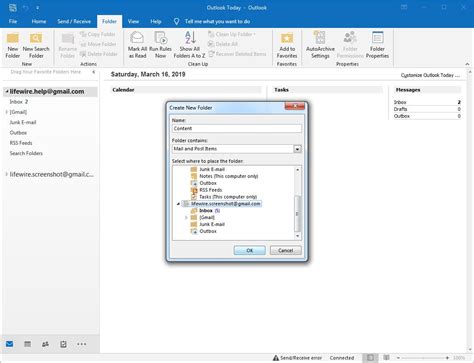The width and height of the screenshot is (474, 363).
Task: Click the undo icon in title bar
Action: (x=25, y=7)
